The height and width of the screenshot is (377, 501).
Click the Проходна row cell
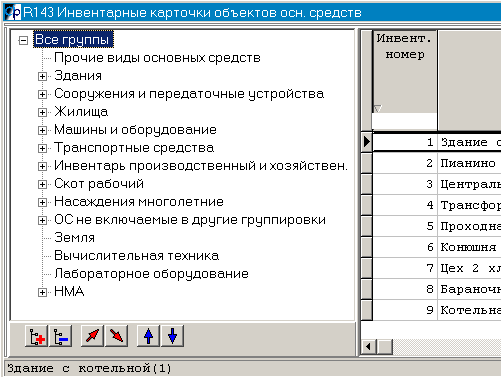(x=470, y=226)
